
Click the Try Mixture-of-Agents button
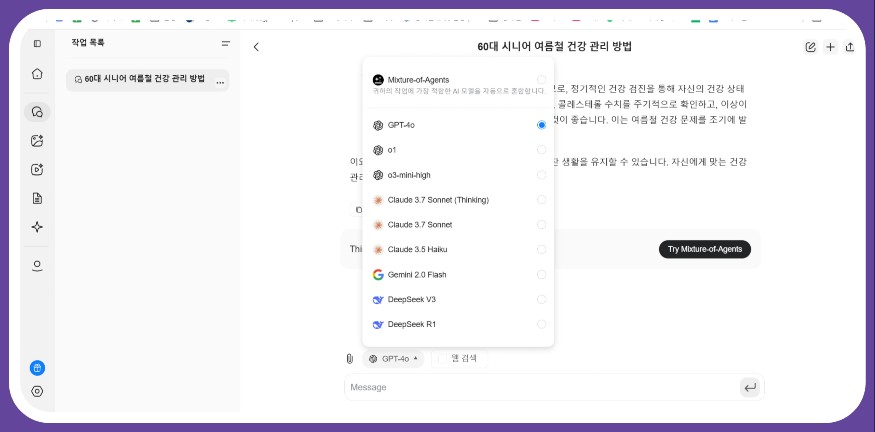[x=705, y=249]
